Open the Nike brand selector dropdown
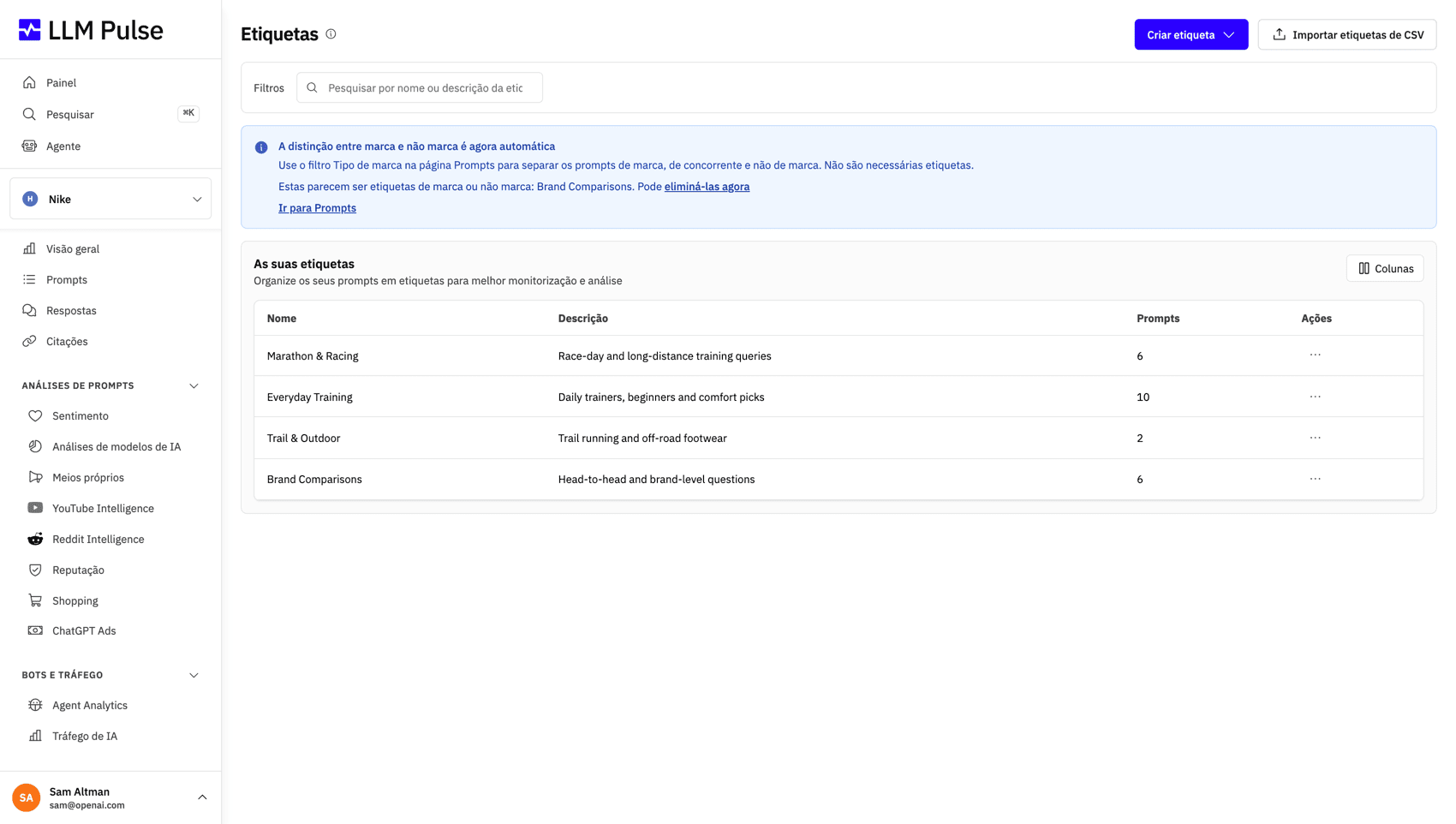The width and height of the screenshot is (1456, 824). click(x=110, y=199)
